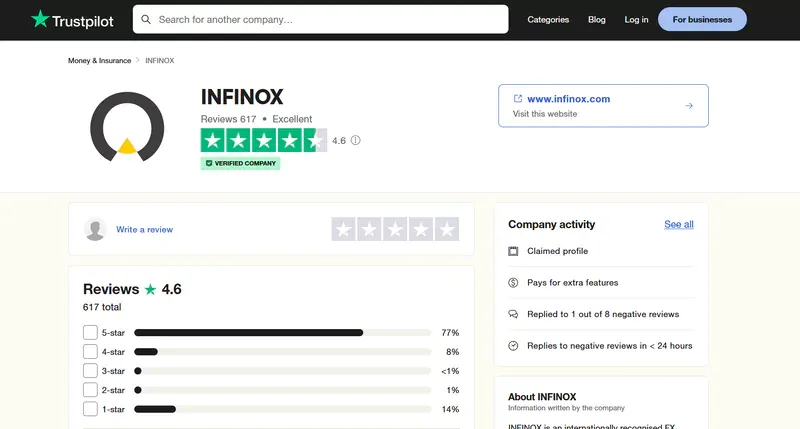The image size is (800, 429).
Task: Open the Blog page
Action: click(596, 19)
